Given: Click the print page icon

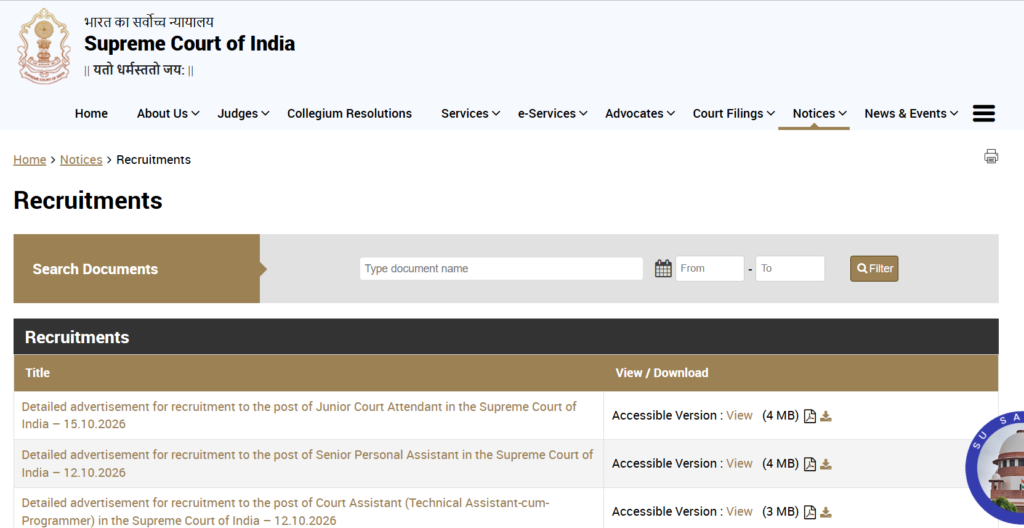Looking at the screenshot, I should point(991,156).
